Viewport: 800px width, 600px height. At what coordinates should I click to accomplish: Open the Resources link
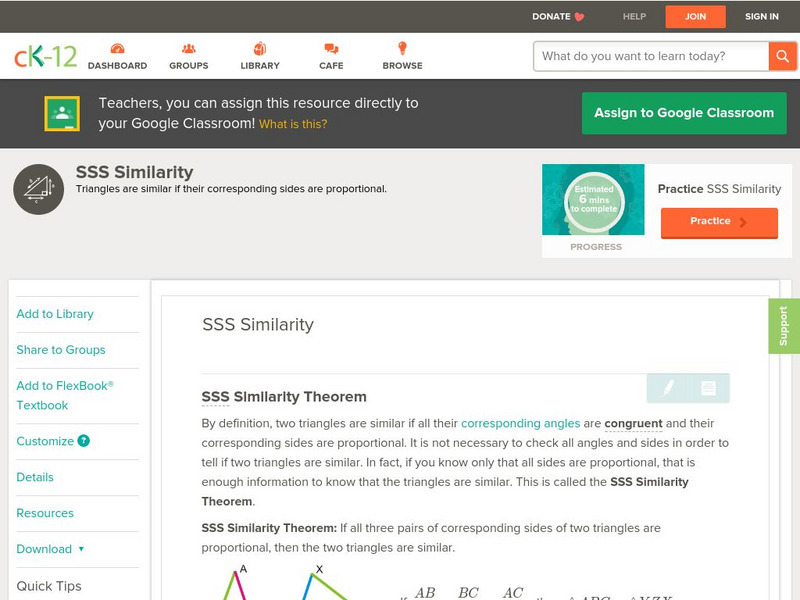[45, 513]
